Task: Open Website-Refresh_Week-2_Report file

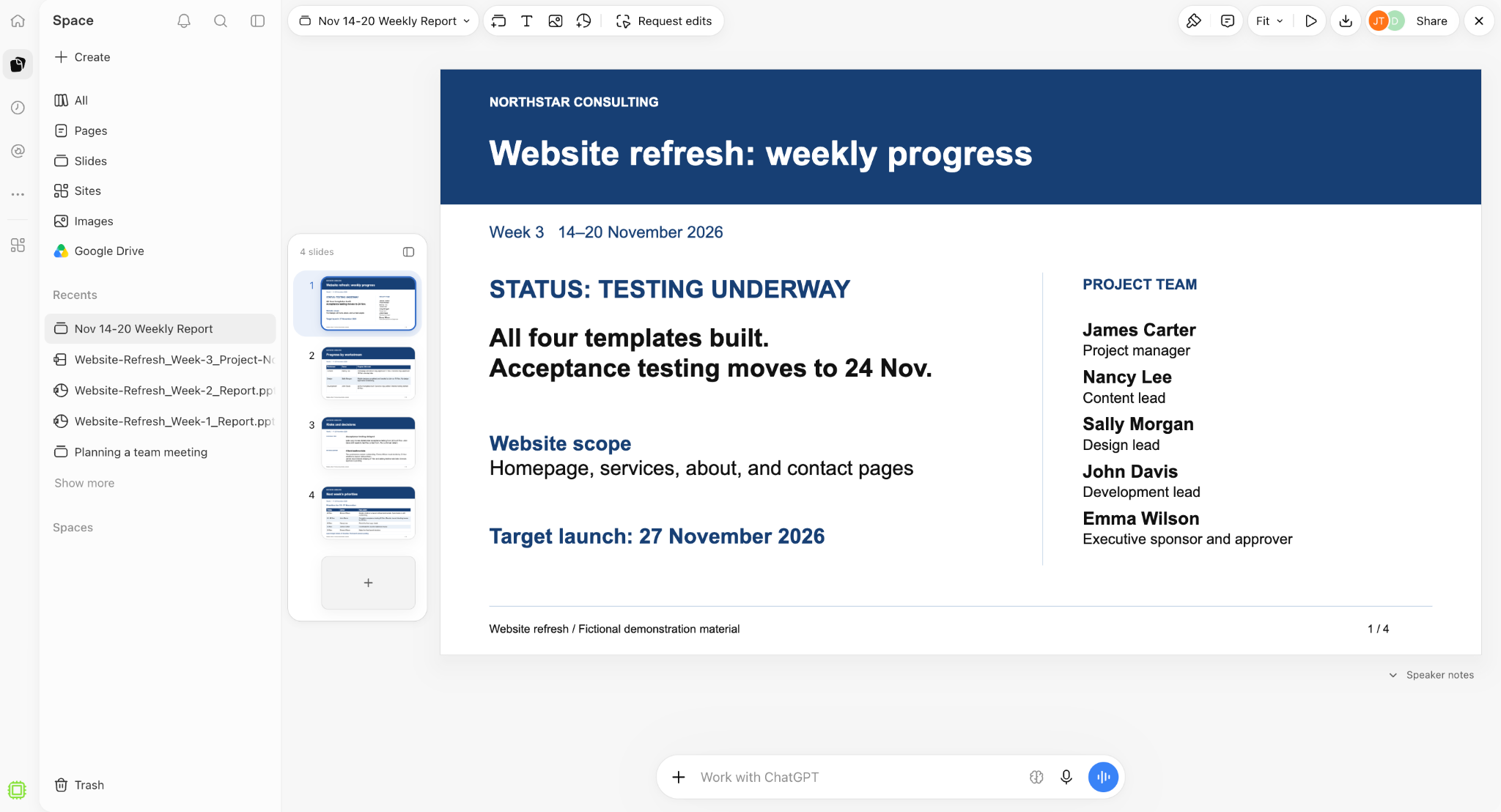Action: click(x=161, y=391)
